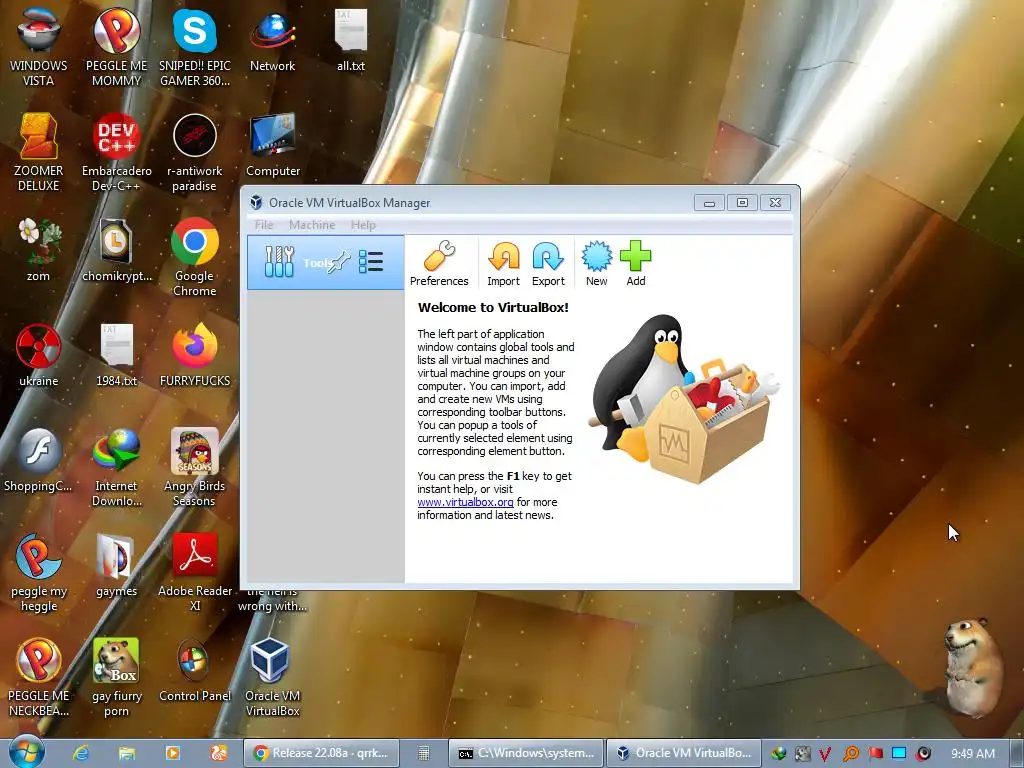This screenshot has height=768, width=1024.
Task: Select the Control Panel desktop icon
Action: click(x=195, y=671)
